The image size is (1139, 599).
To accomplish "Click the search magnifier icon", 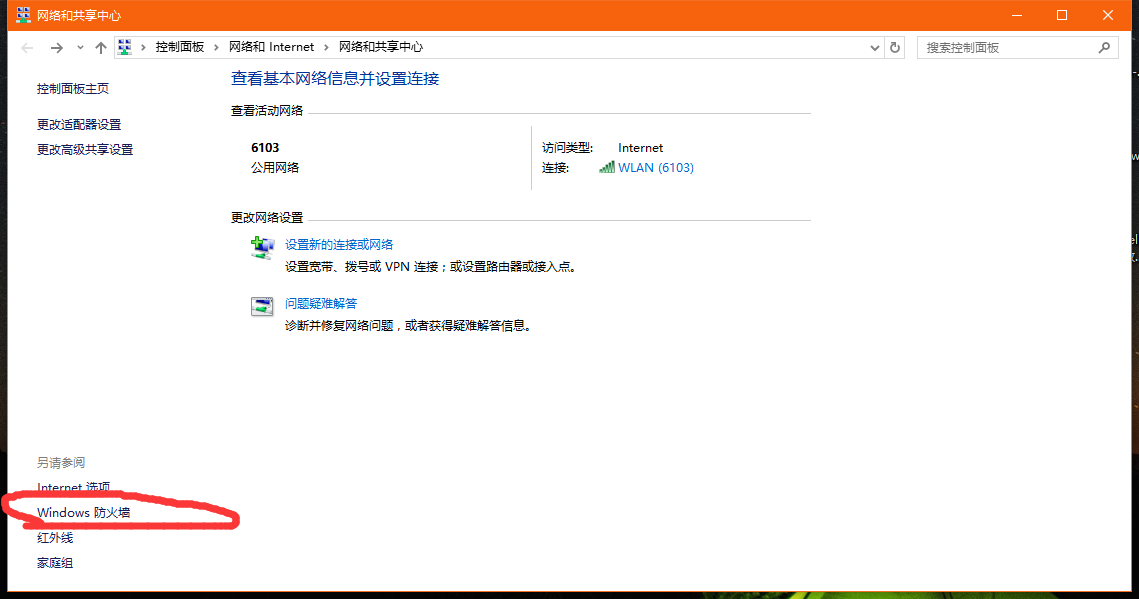I will click(1104, 47).
